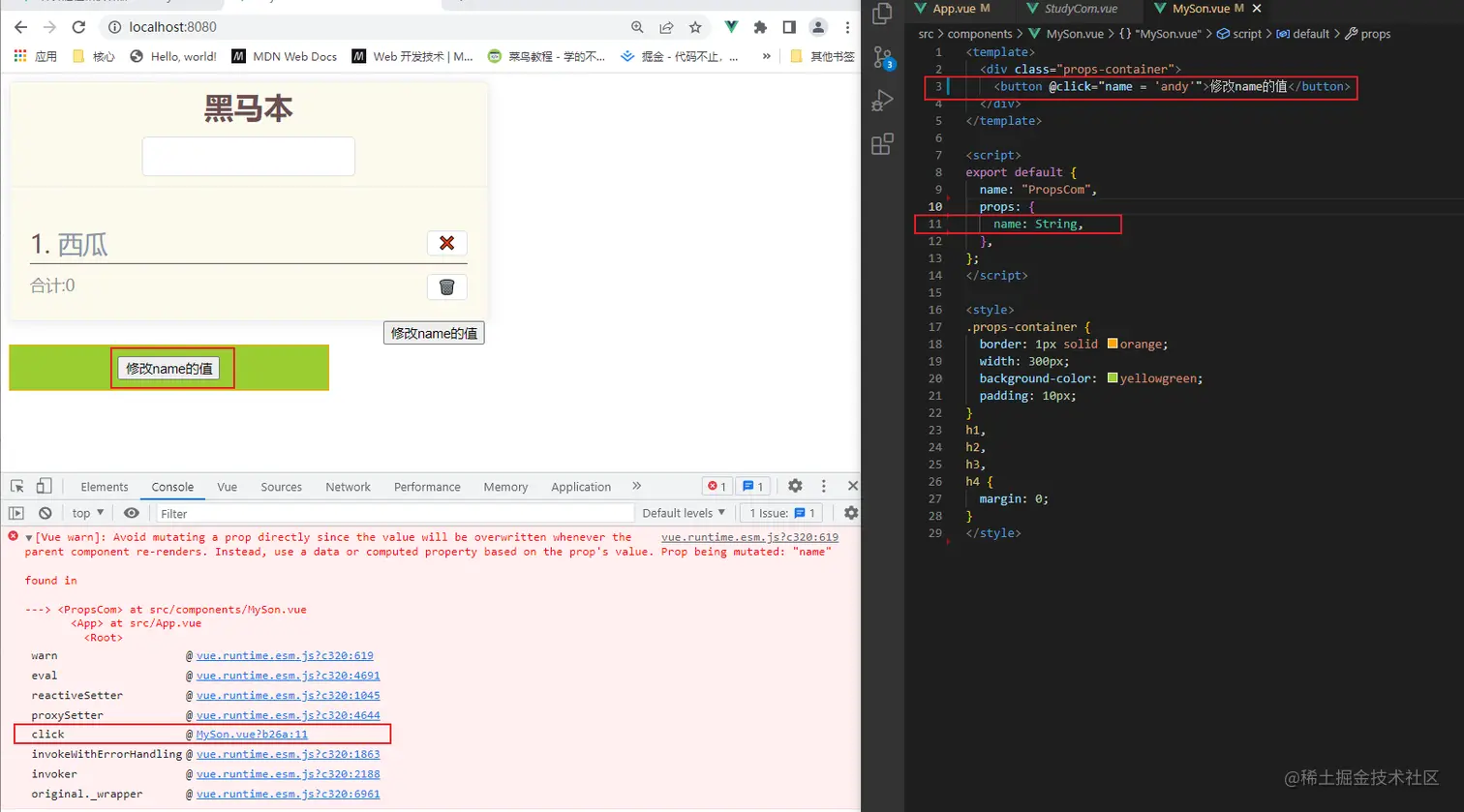The image size is (1464, 812).
Task: Collapse the Vue warn error message
Action: pos(29,537)
